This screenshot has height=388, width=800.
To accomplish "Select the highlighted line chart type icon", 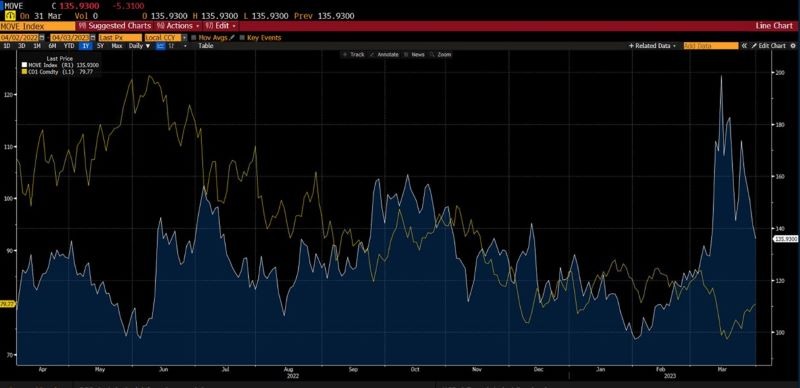I will coord(160,46).
